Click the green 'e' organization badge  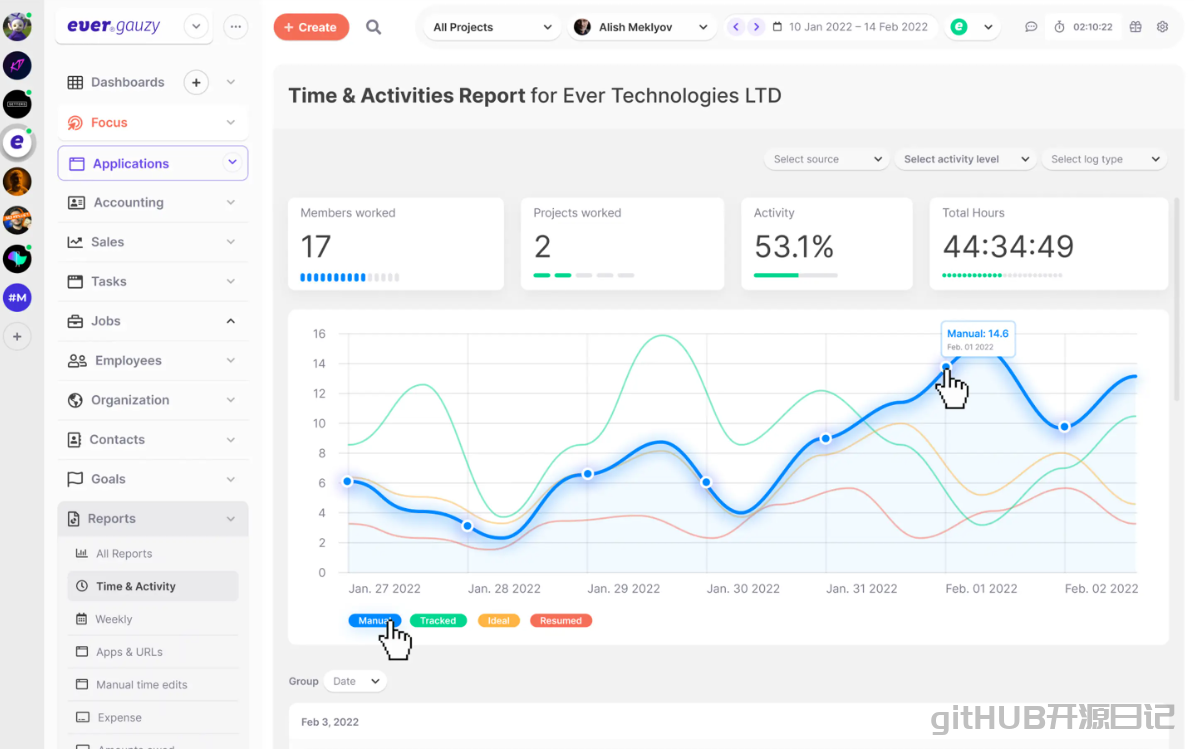(x=959, y=27)
